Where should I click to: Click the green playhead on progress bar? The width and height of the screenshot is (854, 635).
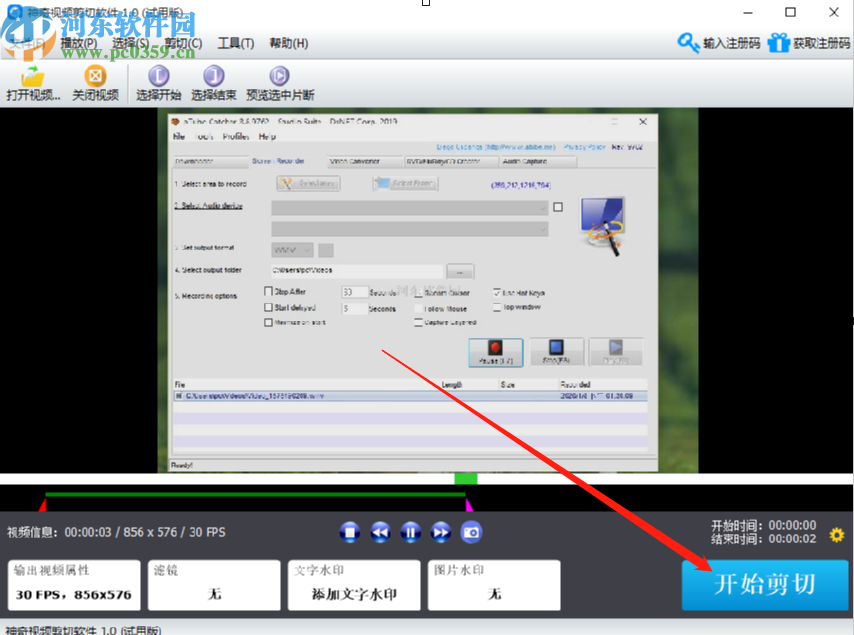tap(466, 479)
